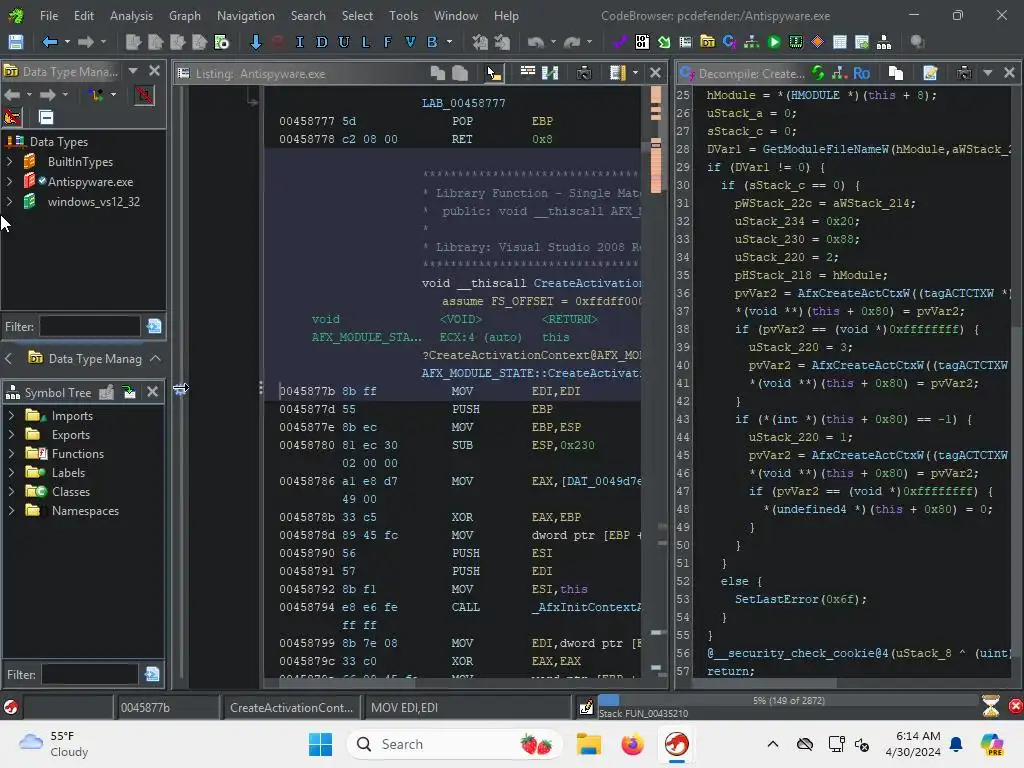Screen dimensions: 1024x768
Task: Select the Data Type Manag tab at panel bottom
Action: point(85,359)
